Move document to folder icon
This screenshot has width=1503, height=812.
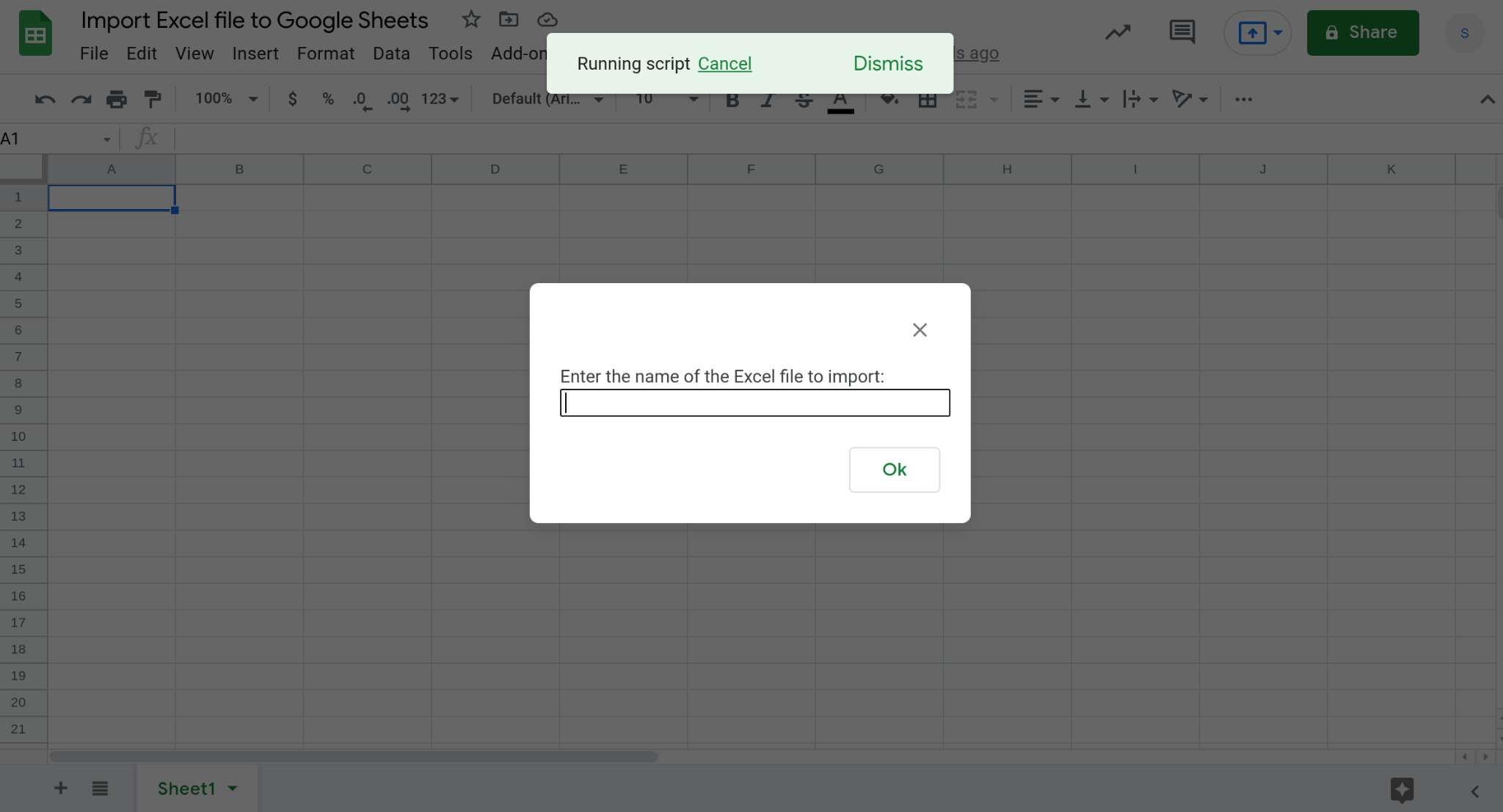tap(509, 20)
